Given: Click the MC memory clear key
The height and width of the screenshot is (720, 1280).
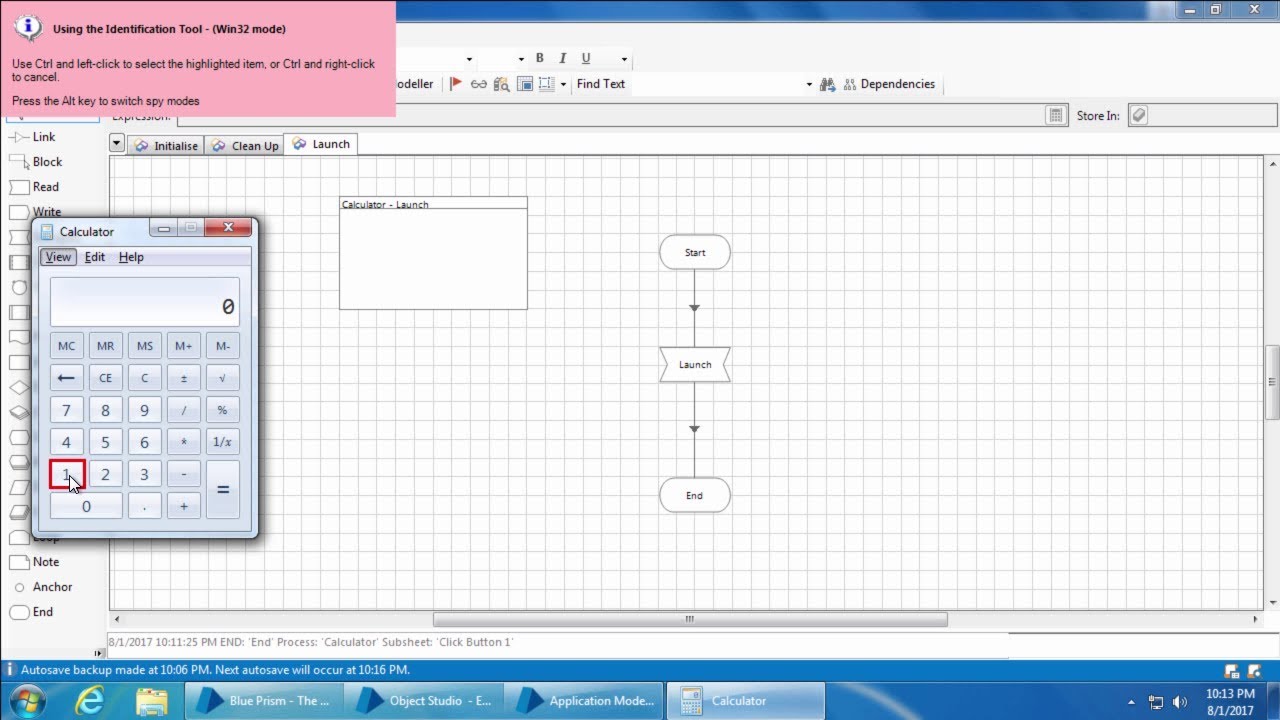Looking at the screenshot, I should tap(67, 346).
